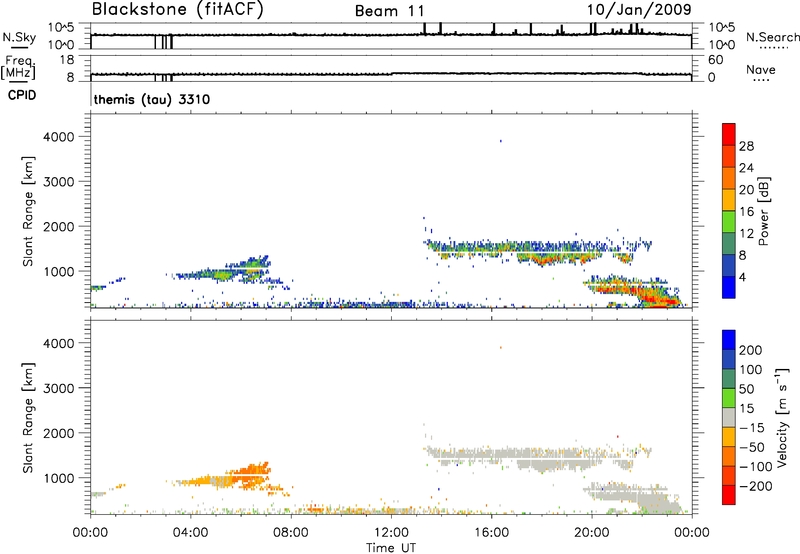
Task: Click the "28" label on power colorbar
Action: 746,146
